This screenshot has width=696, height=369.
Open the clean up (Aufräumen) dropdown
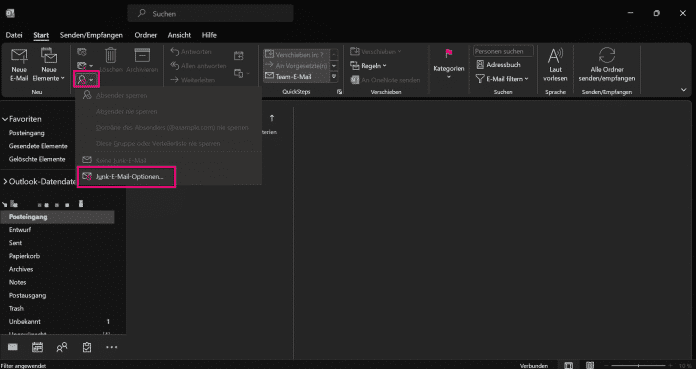click(x=85, y=66)
